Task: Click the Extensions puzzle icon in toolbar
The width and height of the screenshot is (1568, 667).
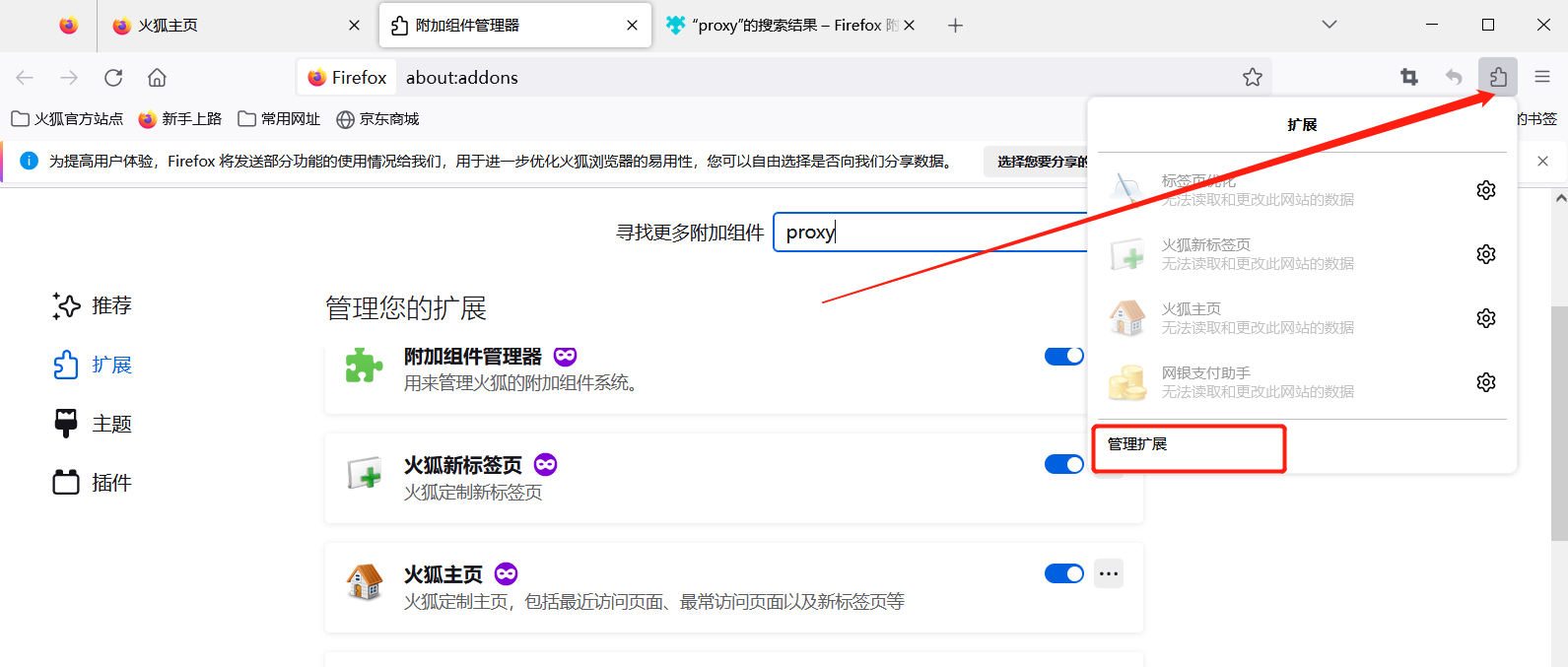Action: tap(1497, 77)
